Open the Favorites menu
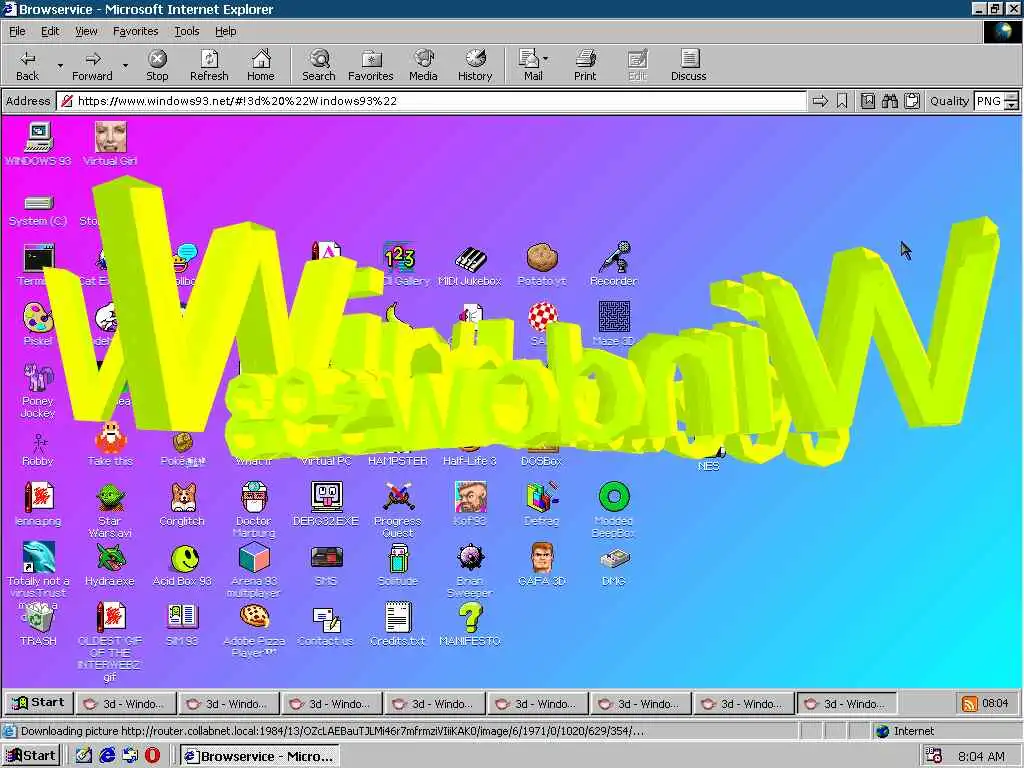 coord(135,31)
